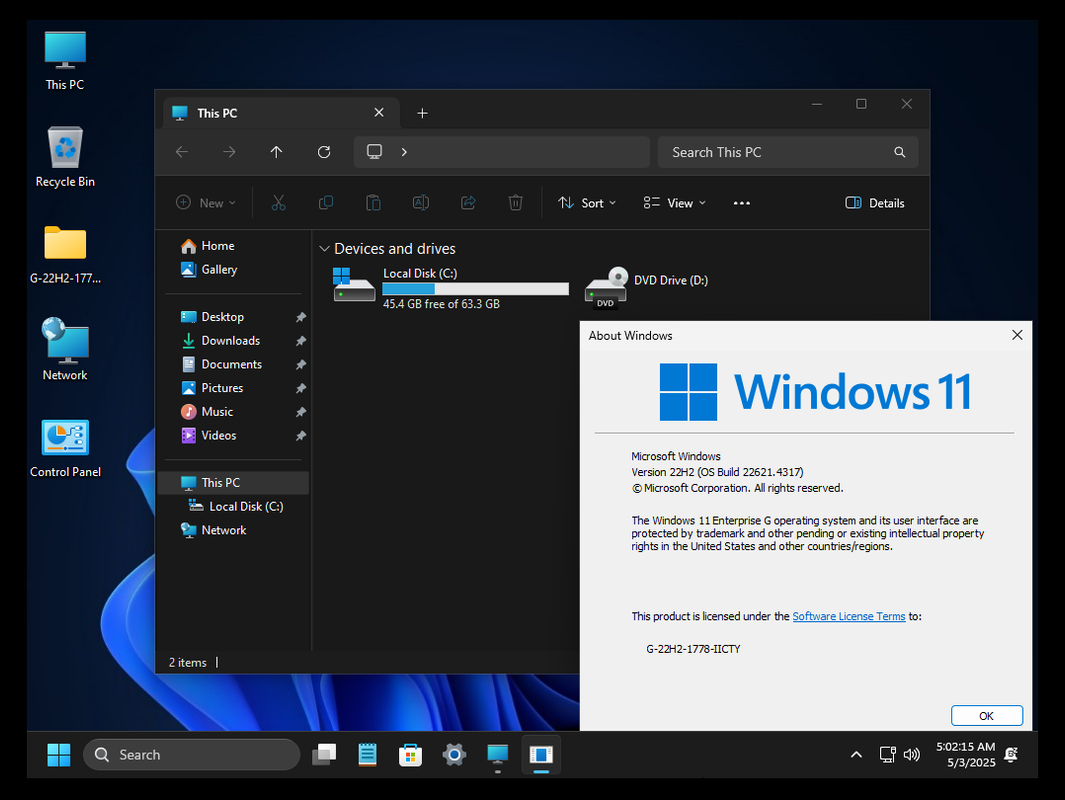Select Recycle Bin on the desktop
This screenshot has height=800, width=1065.
(65, 157)
